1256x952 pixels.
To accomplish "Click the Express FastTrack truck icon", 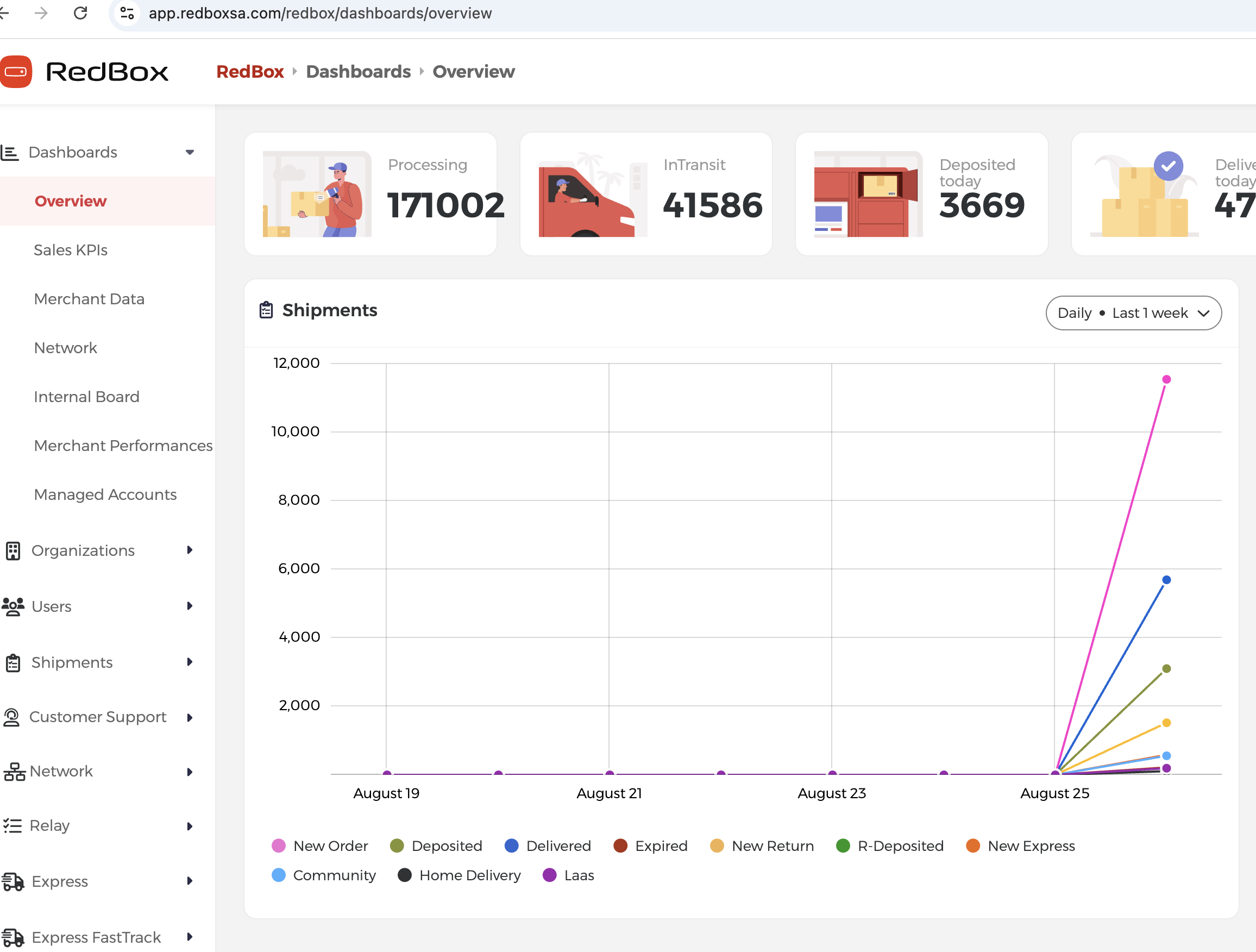I will [12, 937].
